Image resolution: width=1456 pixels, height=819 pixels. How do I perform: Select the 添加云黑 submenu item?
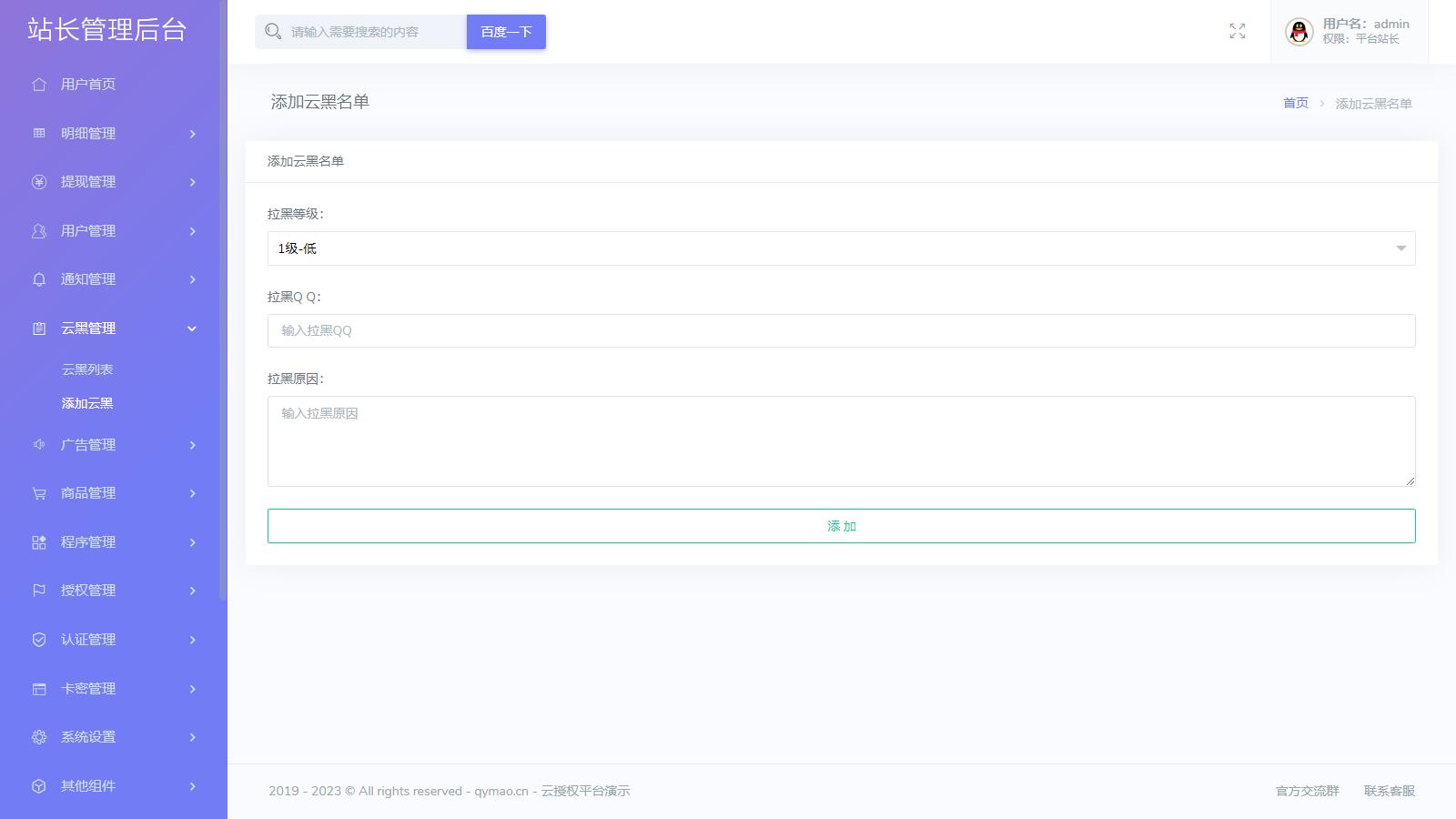pos(87,403)
